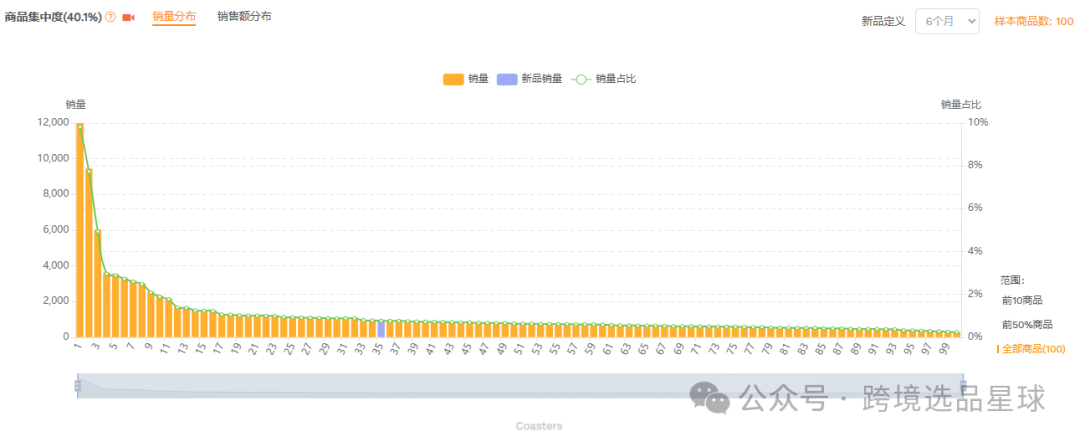
Task: Click the dropdown arrow beside 6个月
Action: [972, 21]
